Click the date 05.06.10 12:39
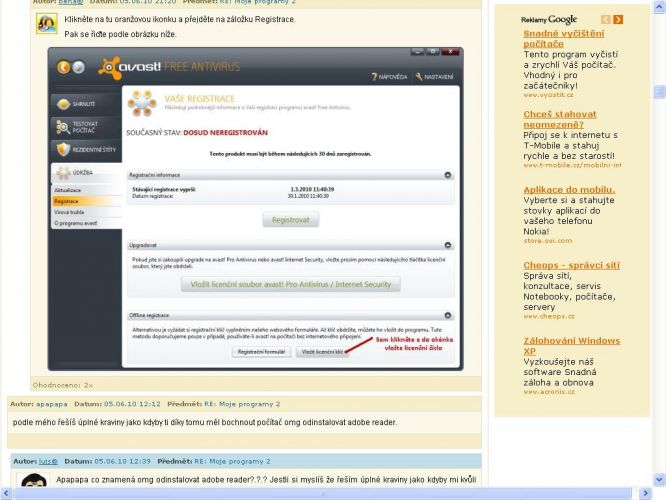666x500 pixels. point(122,461)
